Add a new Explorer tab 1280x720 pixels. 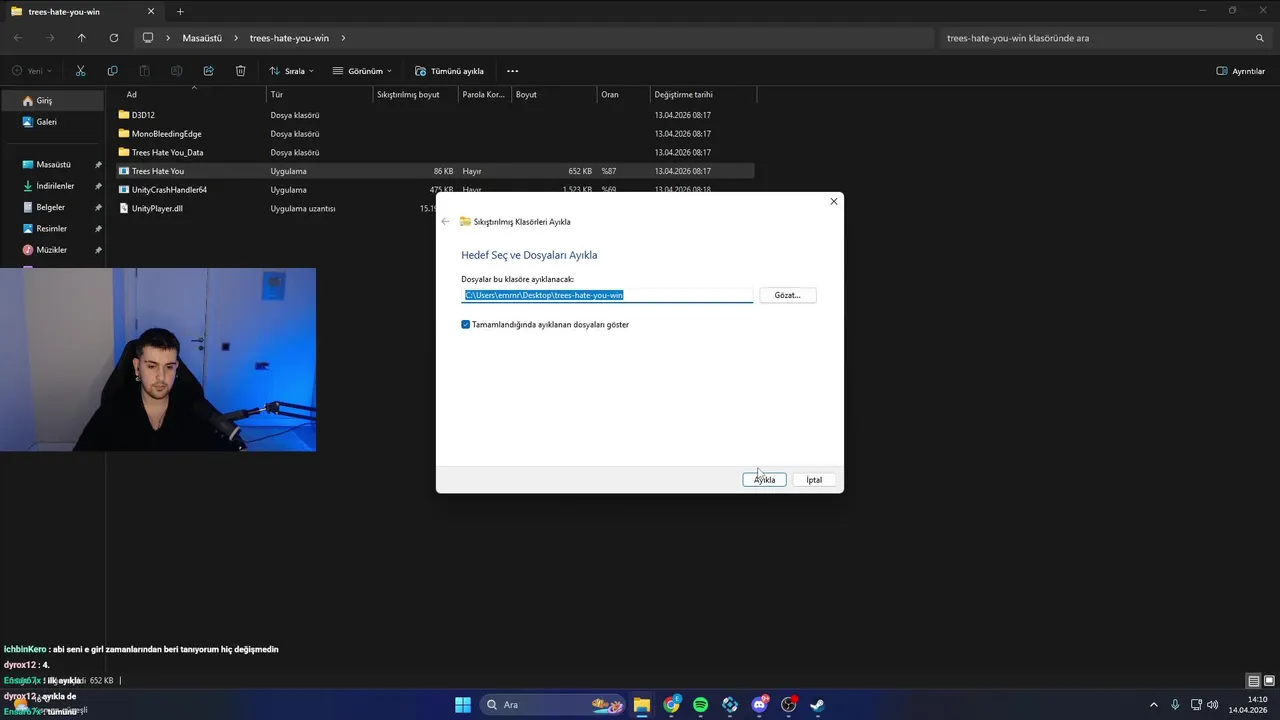point(180,11)
